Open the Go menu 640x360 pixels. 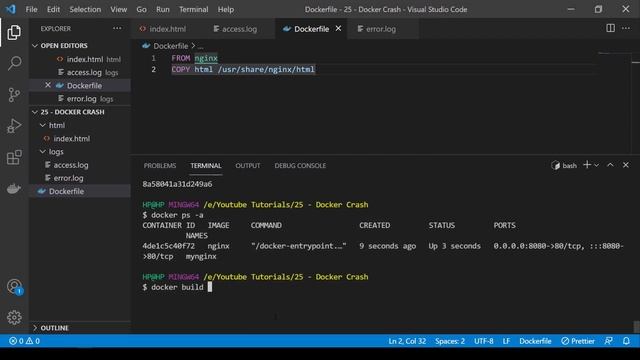coord(141,9)
